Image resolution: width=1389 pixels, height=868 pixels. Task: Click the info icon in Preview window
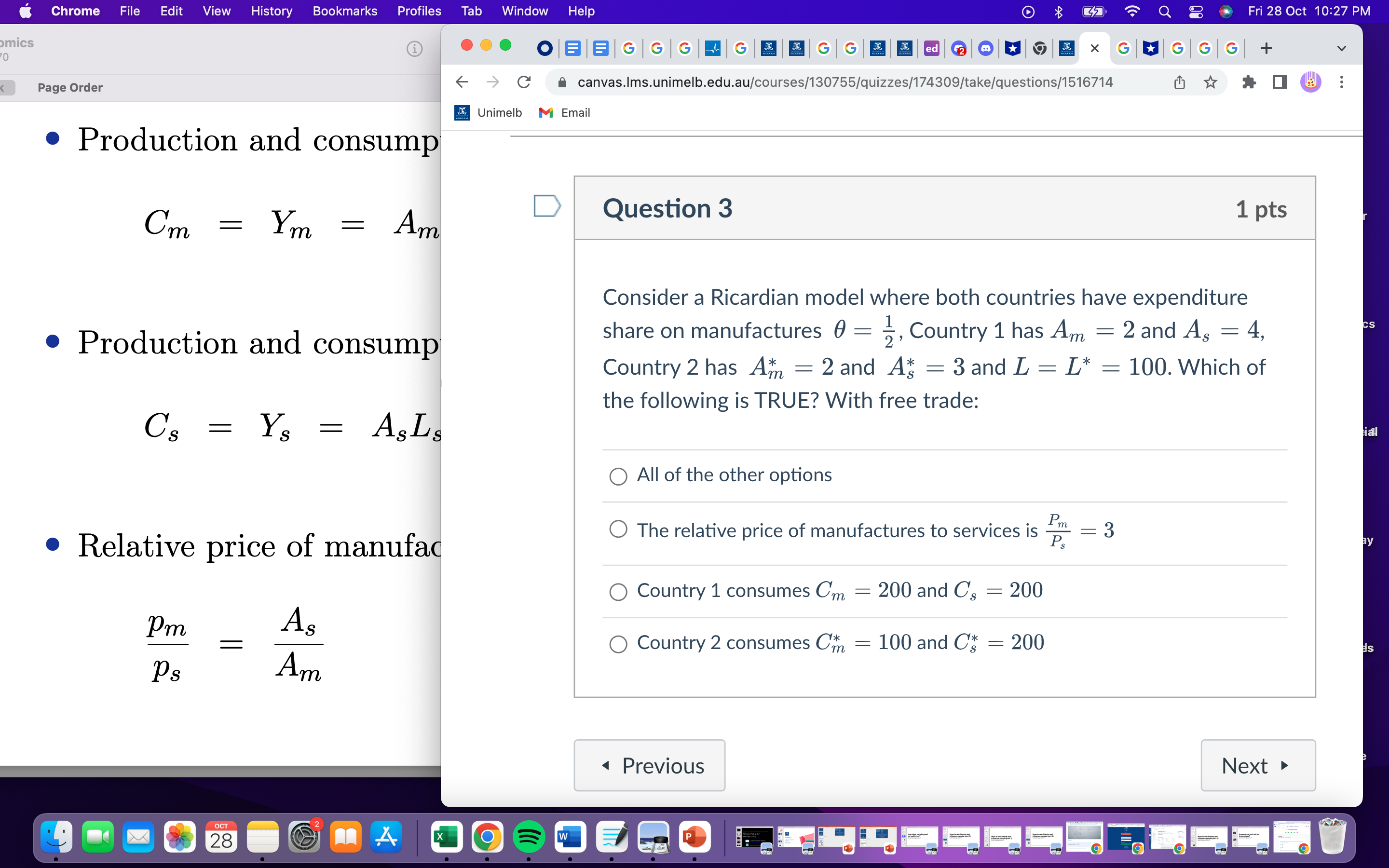414,49
